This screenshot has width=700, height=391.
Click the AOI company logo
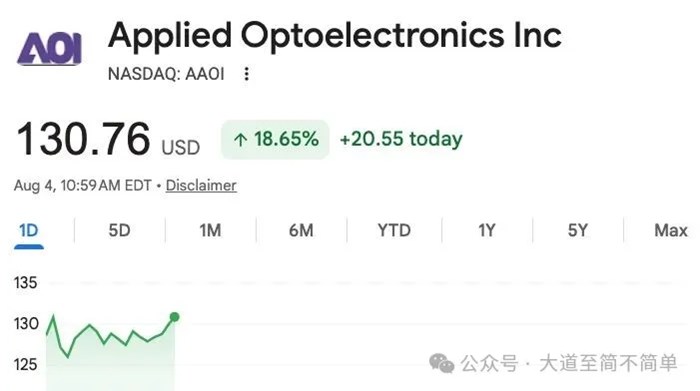coord(50,49)
